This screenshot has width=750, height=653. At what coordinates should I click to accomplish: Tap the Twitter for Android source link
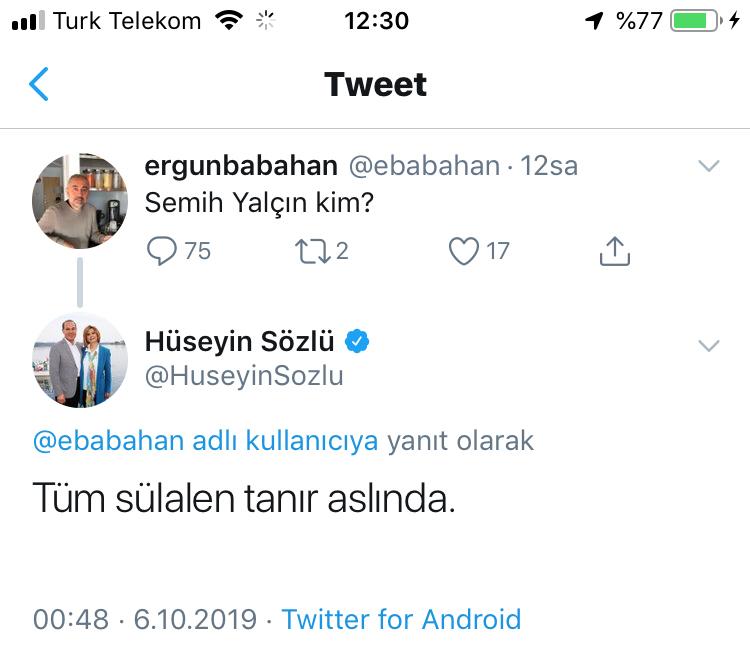401,619
